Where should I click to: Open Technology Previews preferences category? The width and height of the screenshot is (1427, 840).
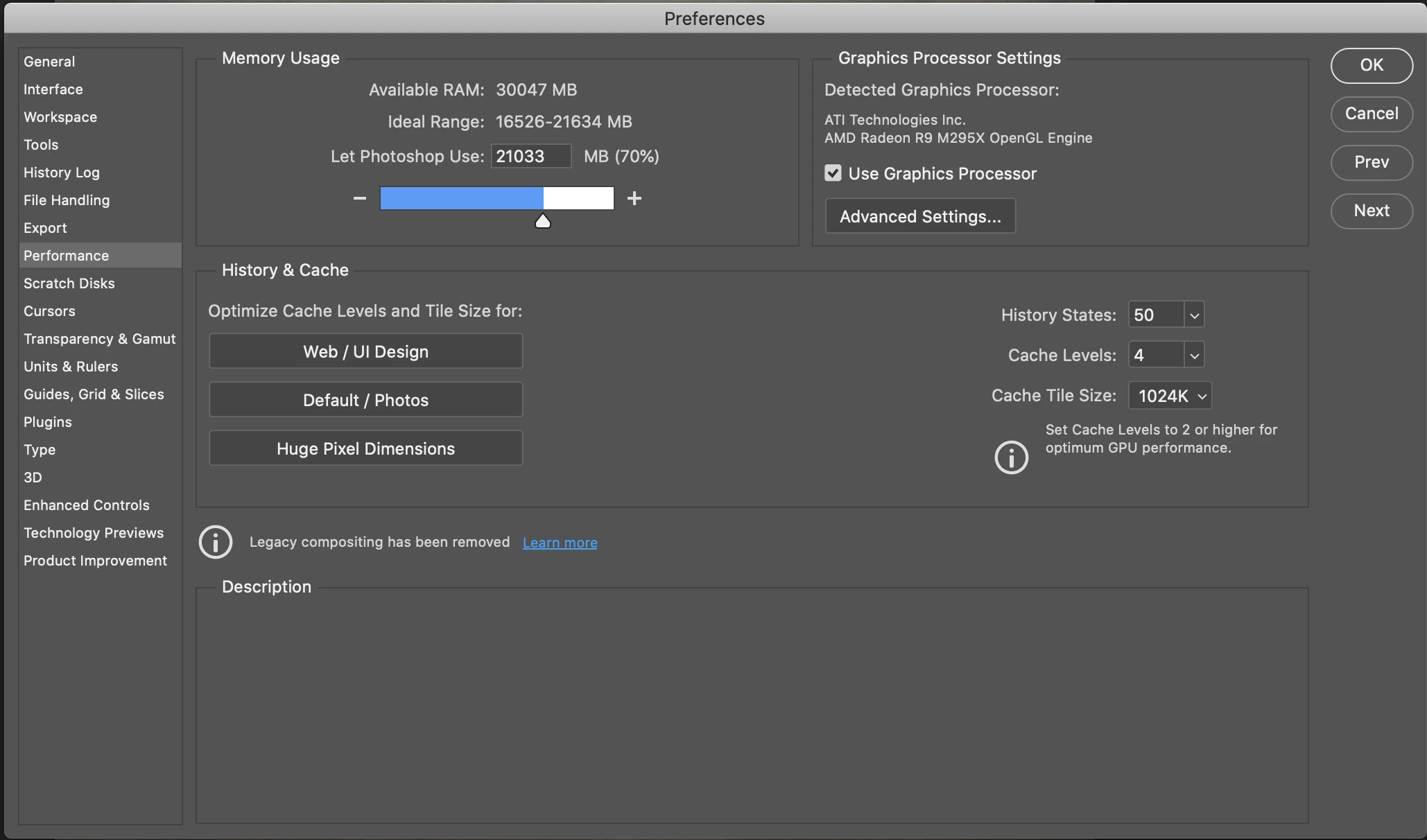pos(94,533)
